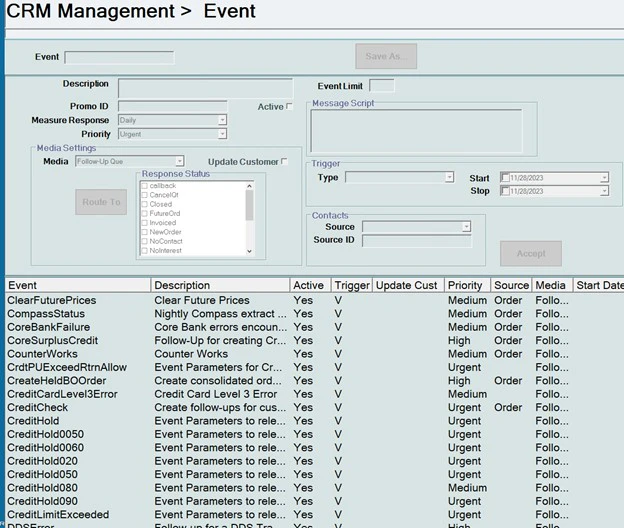Sort by the Media column header
This screenshot has width=624, height=528.
[x=552, y=285]
